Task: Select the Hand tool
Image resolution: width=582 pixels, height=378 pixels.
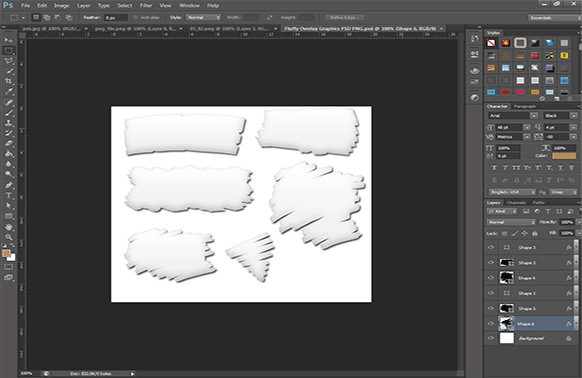Action: 9,227
